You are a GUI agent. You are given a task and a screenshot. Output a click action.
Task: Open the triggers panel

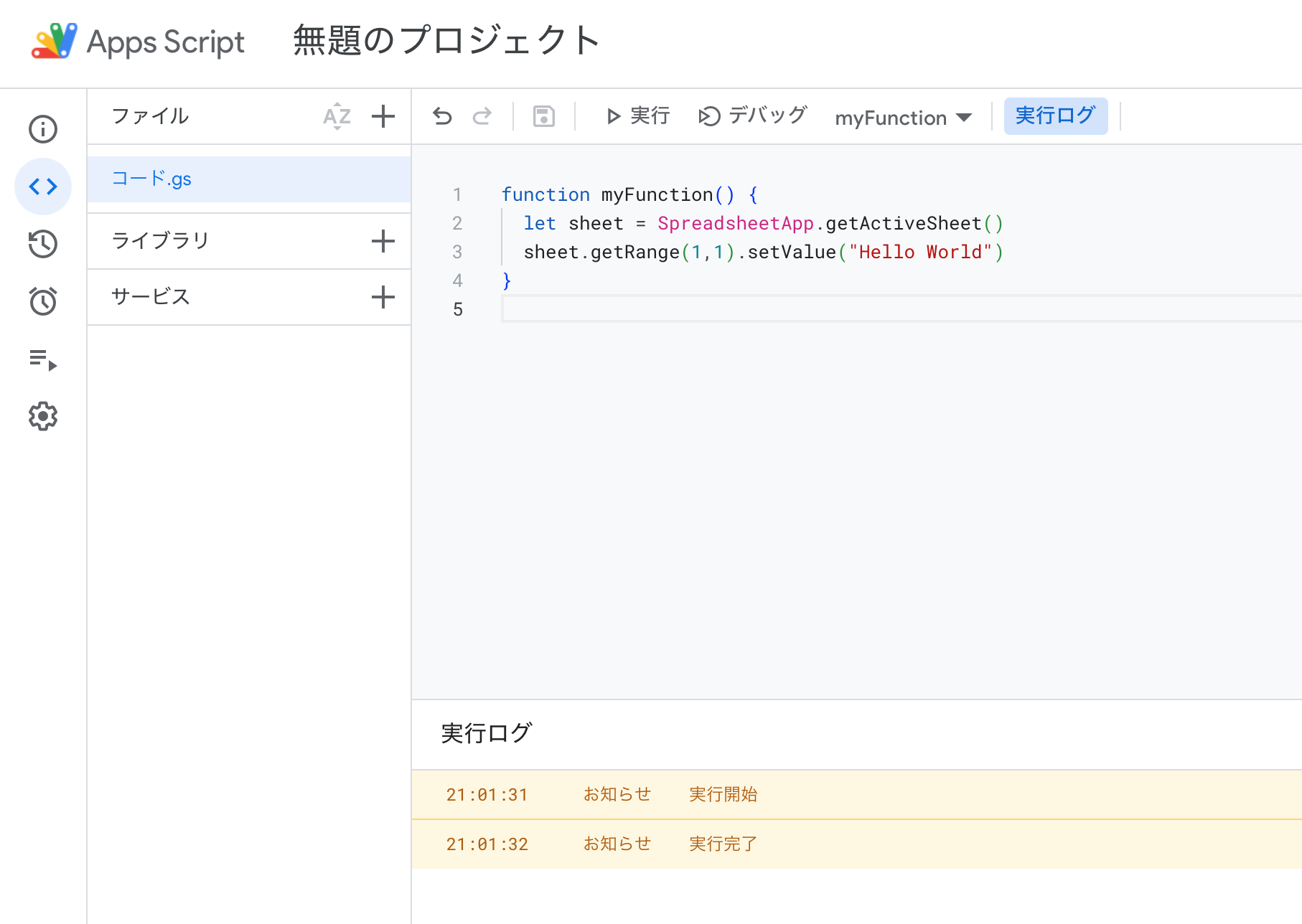[43, 301]
